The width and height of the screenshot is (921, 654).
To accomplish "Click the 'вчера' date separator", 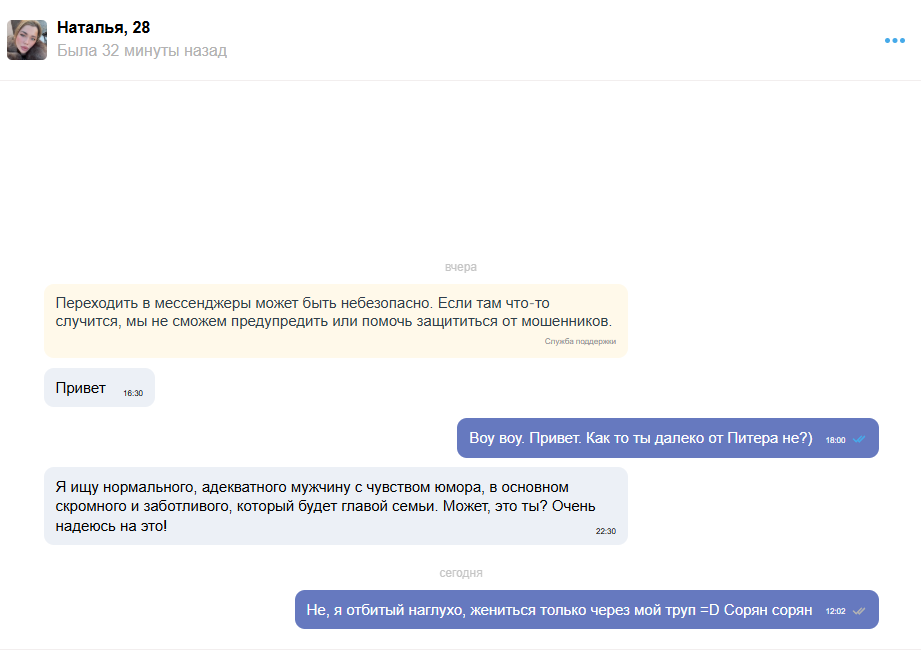I will tap(461, 267).
